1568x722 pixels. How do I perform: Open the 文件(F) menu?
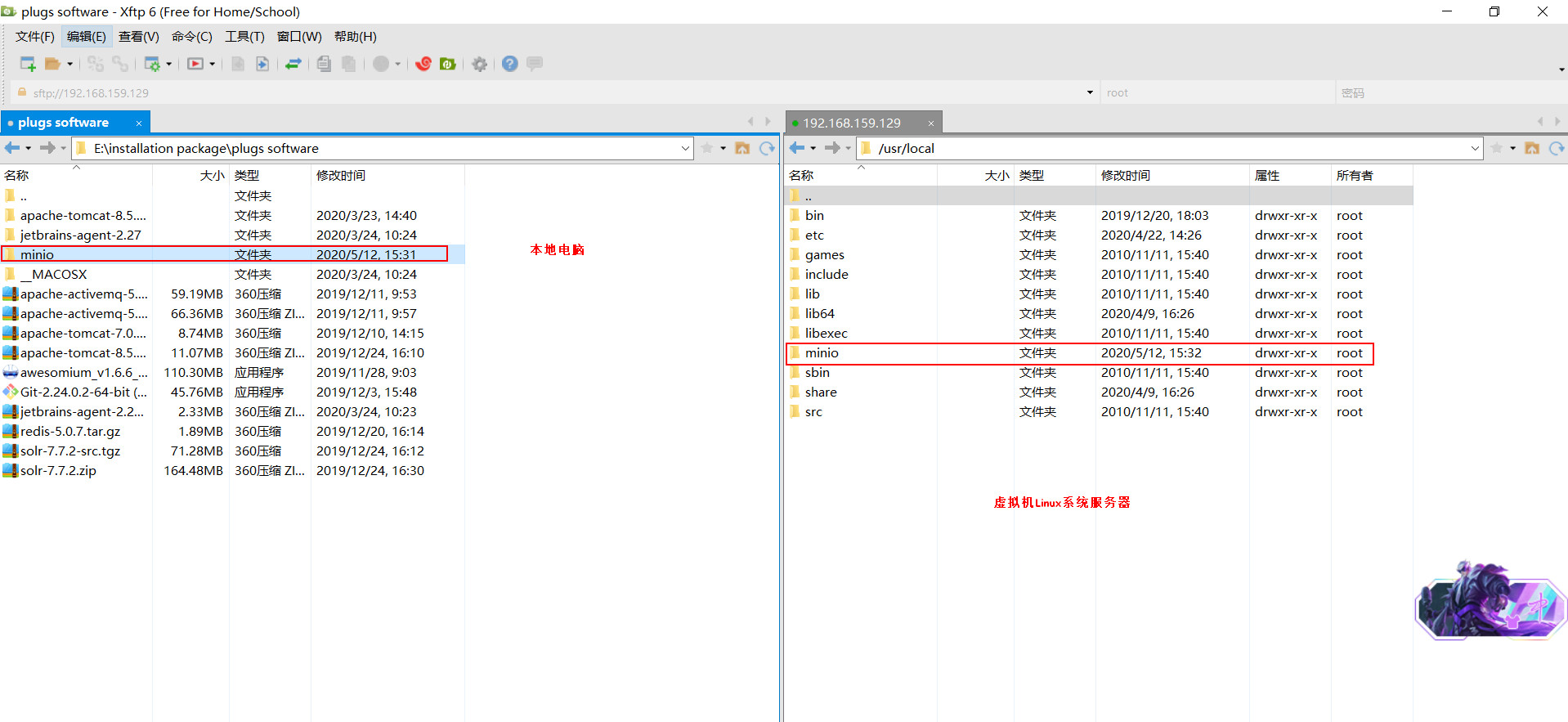(34, 36)
